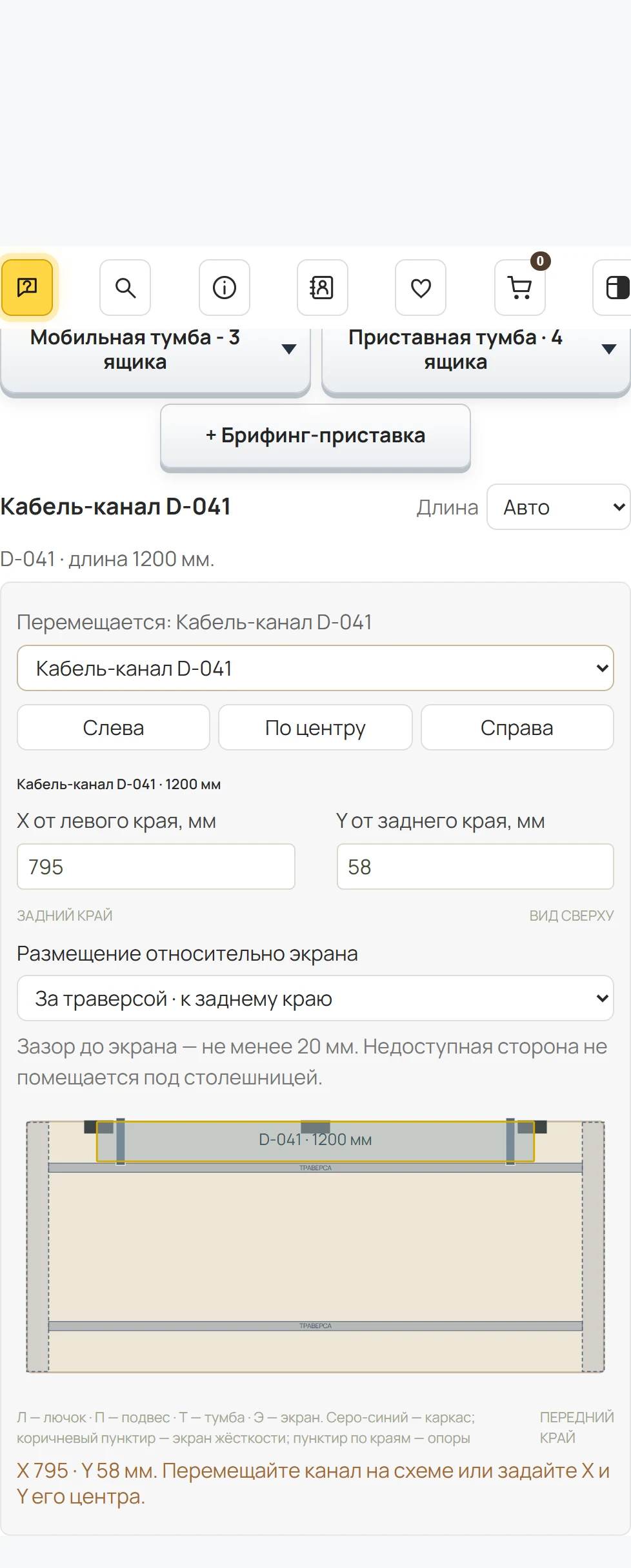Open the contacts book icon
Screen dimensions: 631x1568
tap(323, 288)
